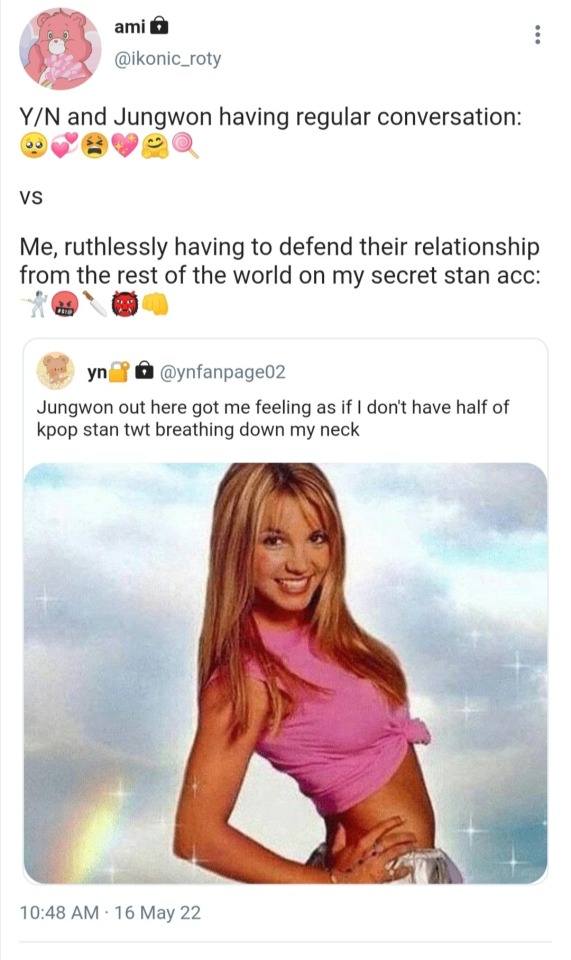Tap the yn display name in quote
571x960 pixels.
[x=97, y=372]
